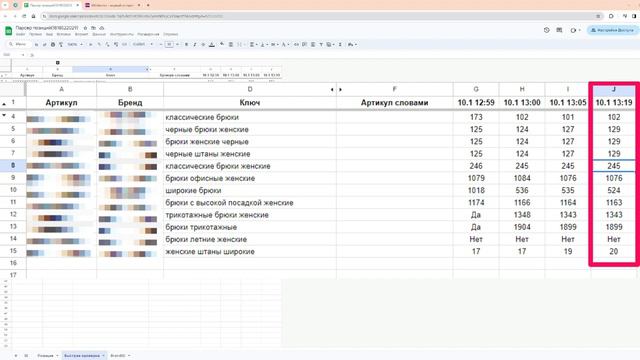640x360 pixels.
Task: Select row 8 header
Action: (13, 165)
